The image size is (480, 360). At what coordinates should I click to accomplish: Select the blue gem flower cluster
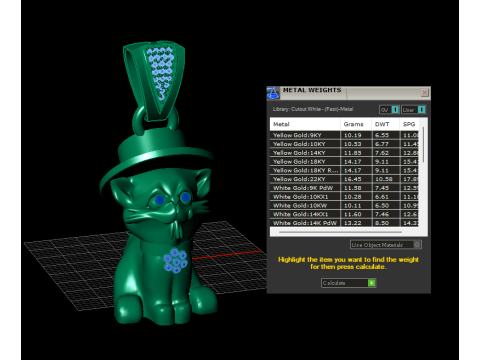click(x=175, y=260)
